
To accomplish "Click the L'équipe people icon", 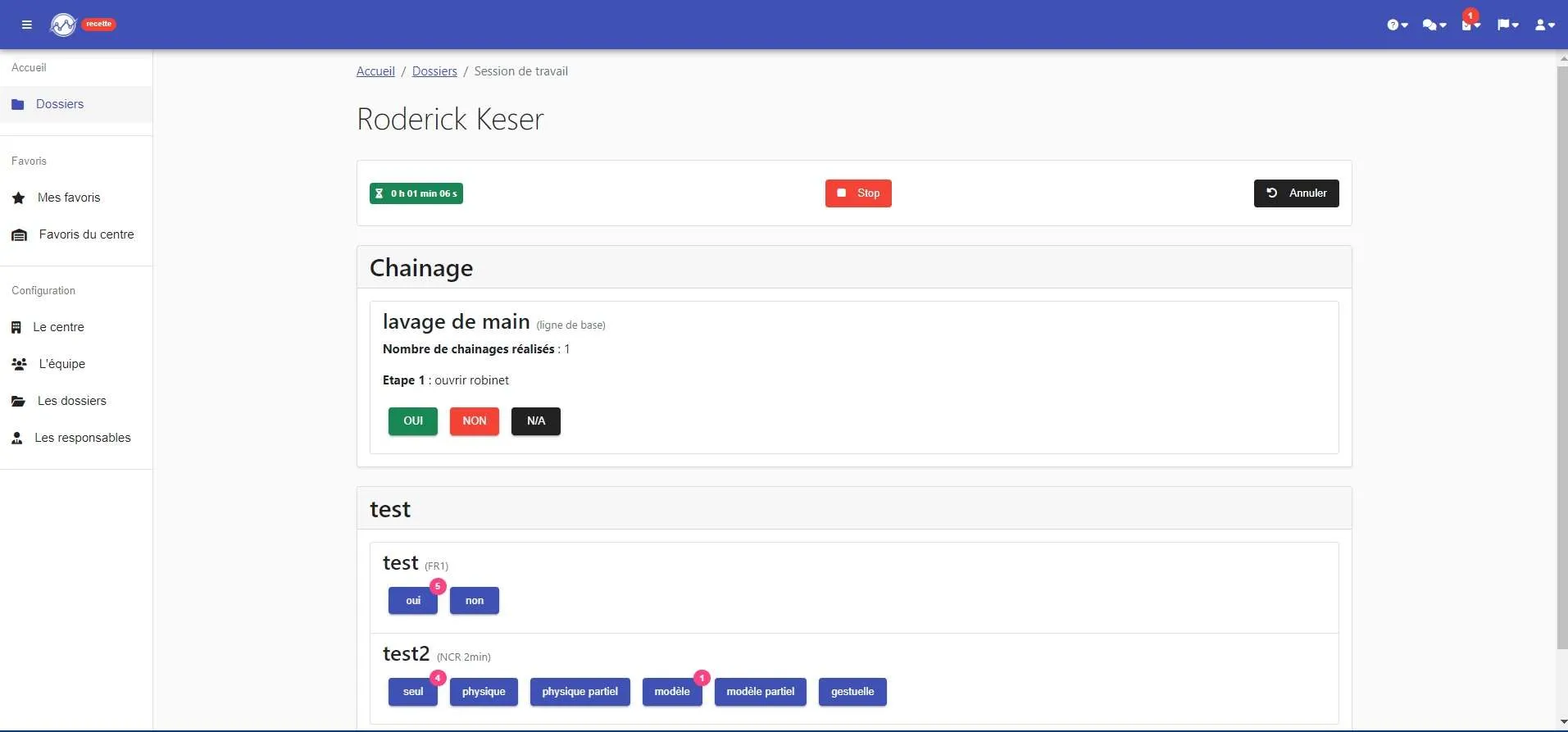I will (20, 364).
